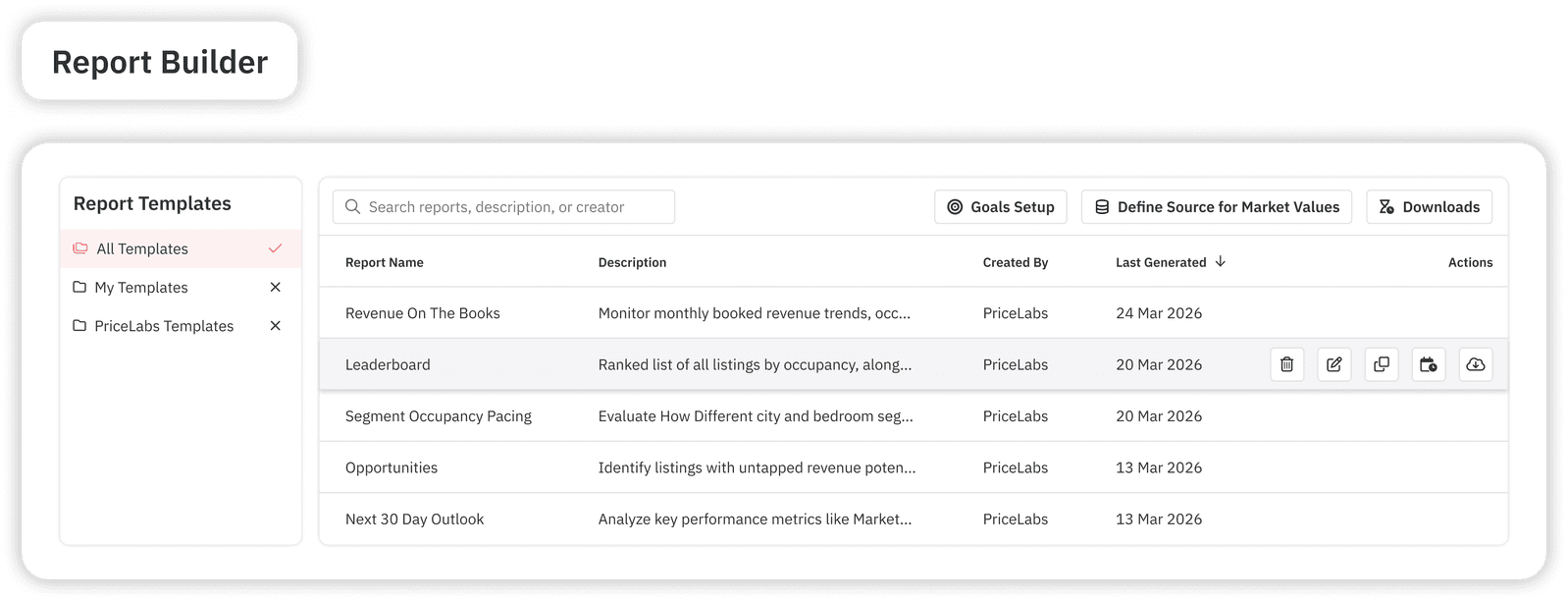Toggle sort order on Last Generated column
The height and width of the screenshot is (601, 1568).
coord(1221,261)
